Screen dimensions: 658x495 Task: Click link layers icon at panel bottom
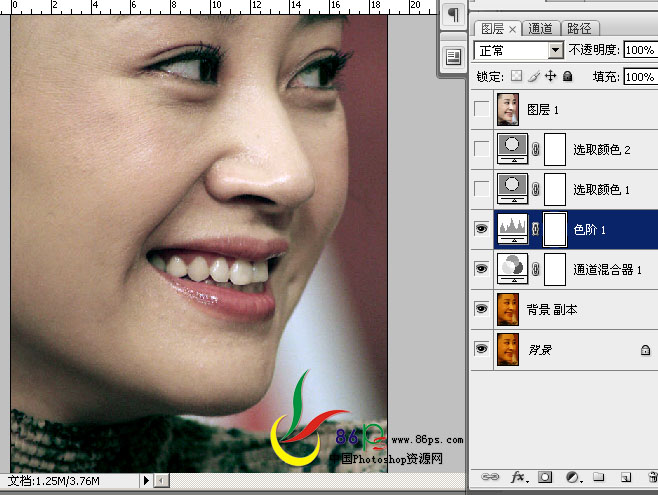(x=490, y=477)
